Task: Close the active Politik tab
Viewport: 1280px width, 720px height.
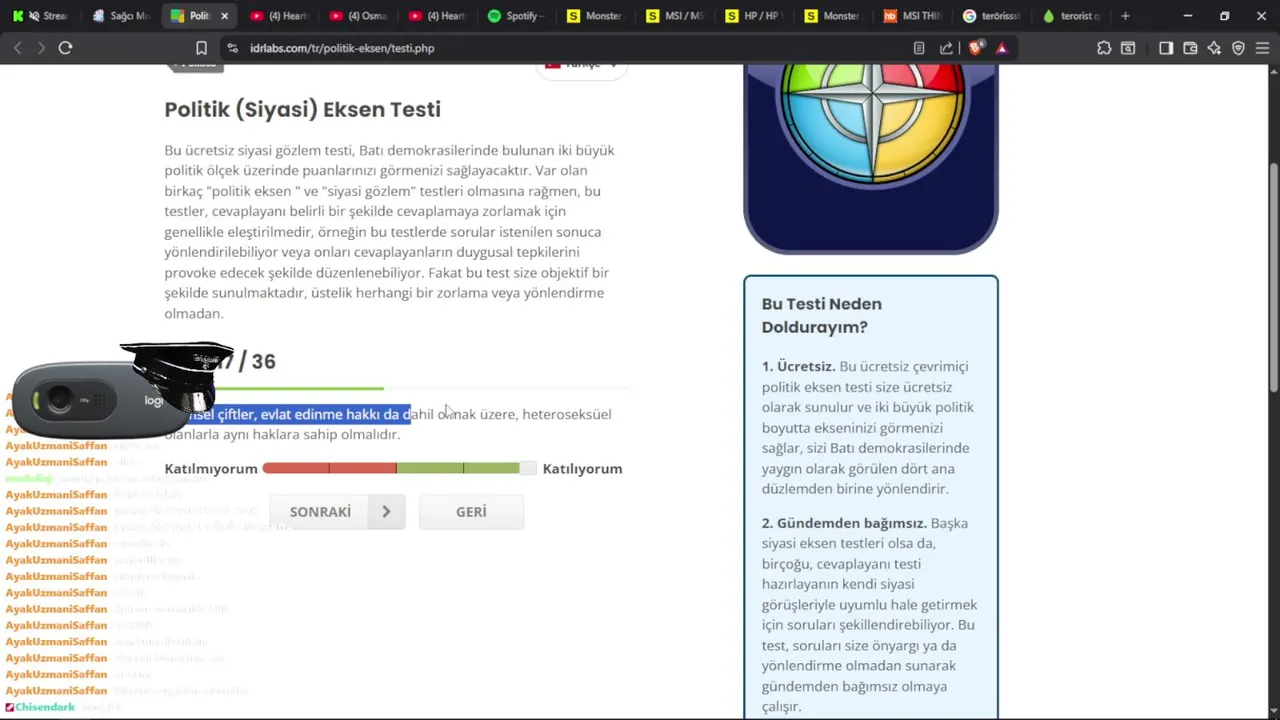Action: pyautogui.click(x=224, y=16)
